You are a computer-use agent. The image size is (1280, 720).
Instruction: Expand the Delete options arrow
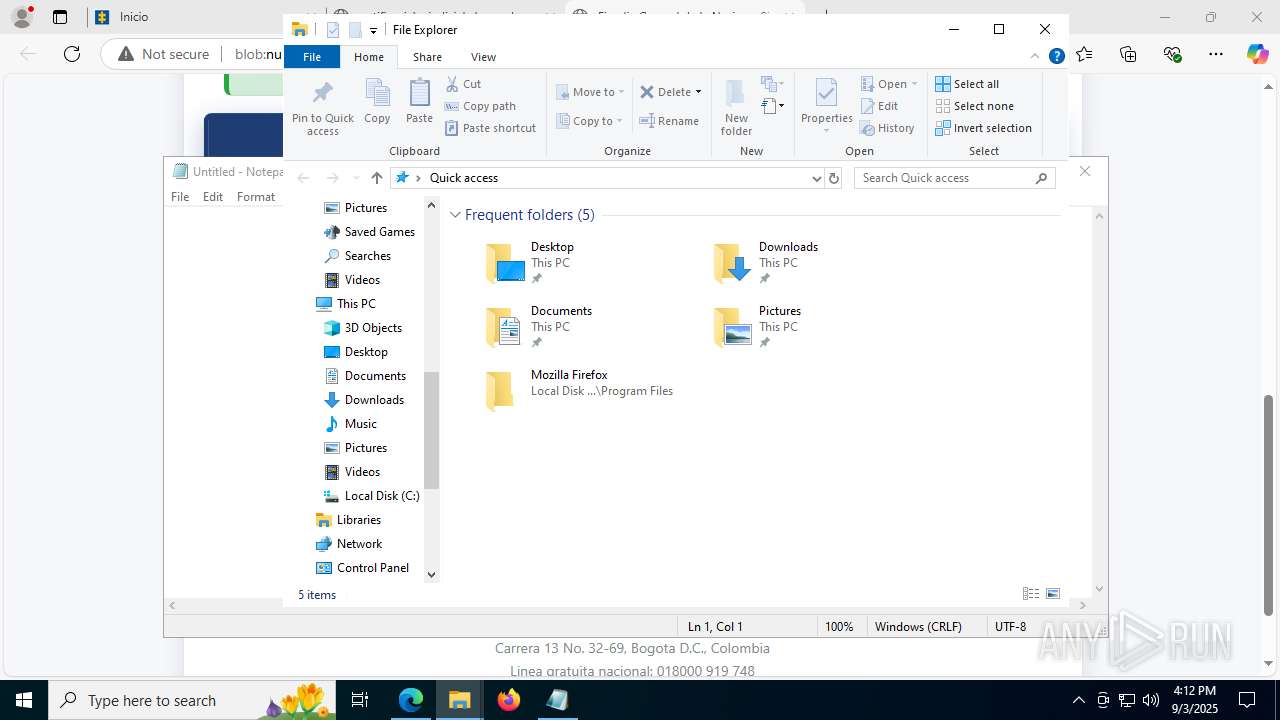pos(698,92)
